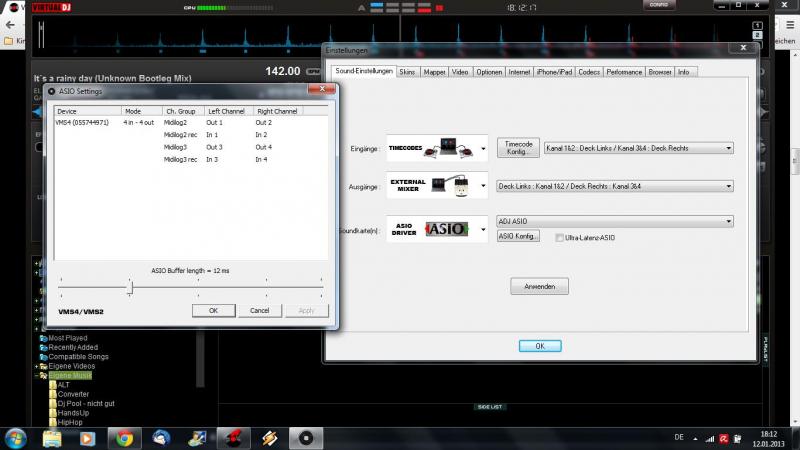
Task: Click the External Mixer output picture
Action: point(450,186)
